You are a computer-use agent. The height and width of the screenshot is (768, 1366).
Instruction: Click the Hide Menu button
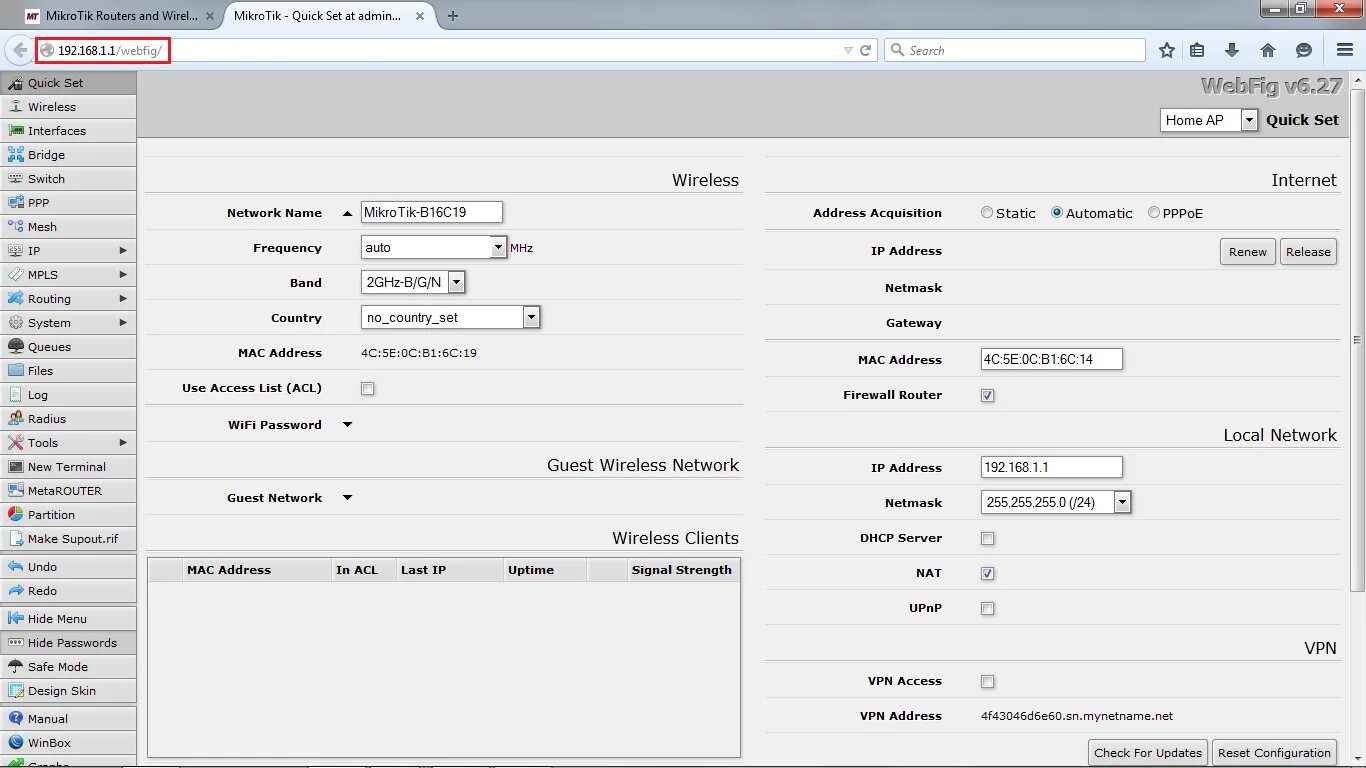[68, 619]
